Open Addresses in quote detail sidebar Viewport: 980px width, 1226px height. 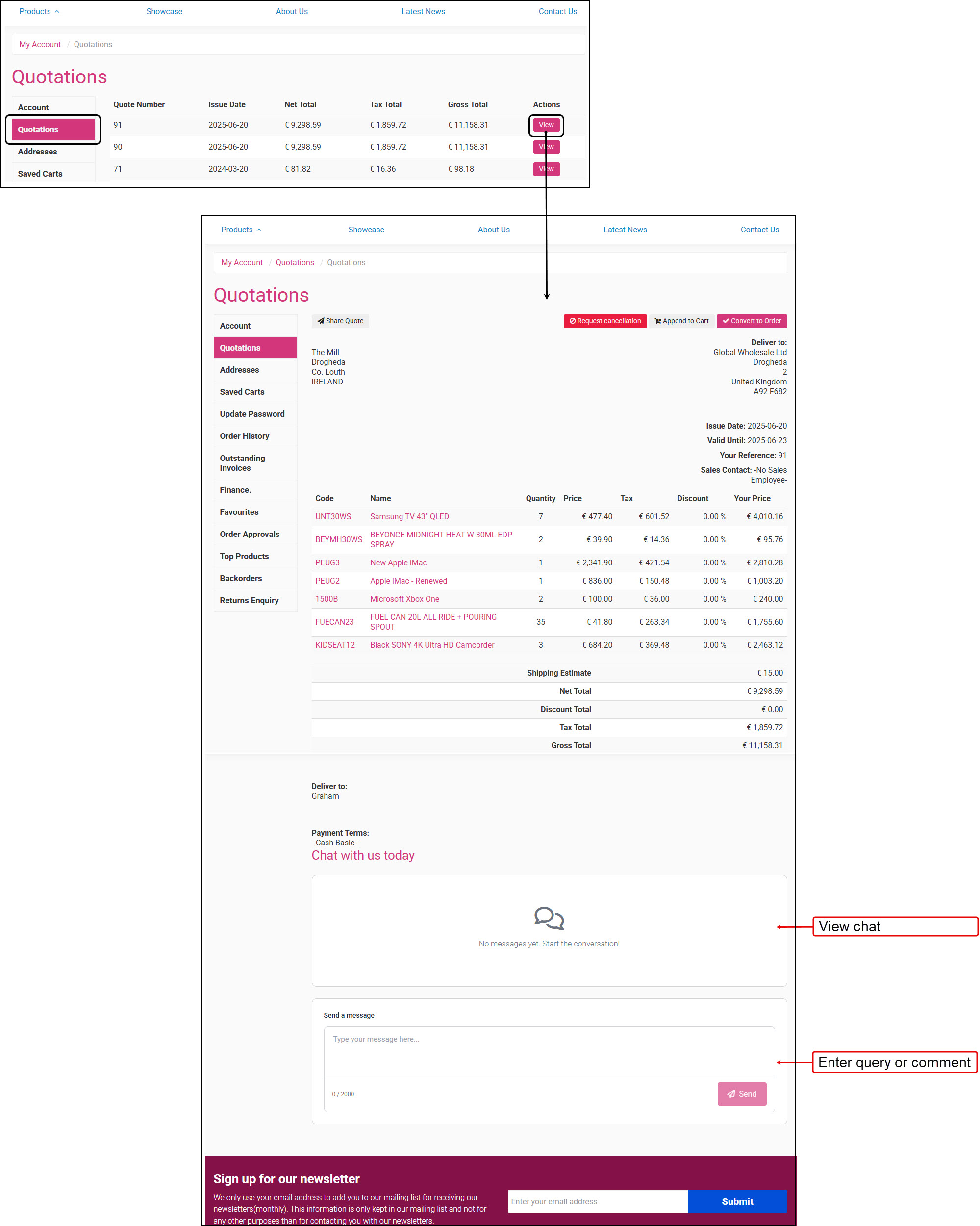pos(255,370)
